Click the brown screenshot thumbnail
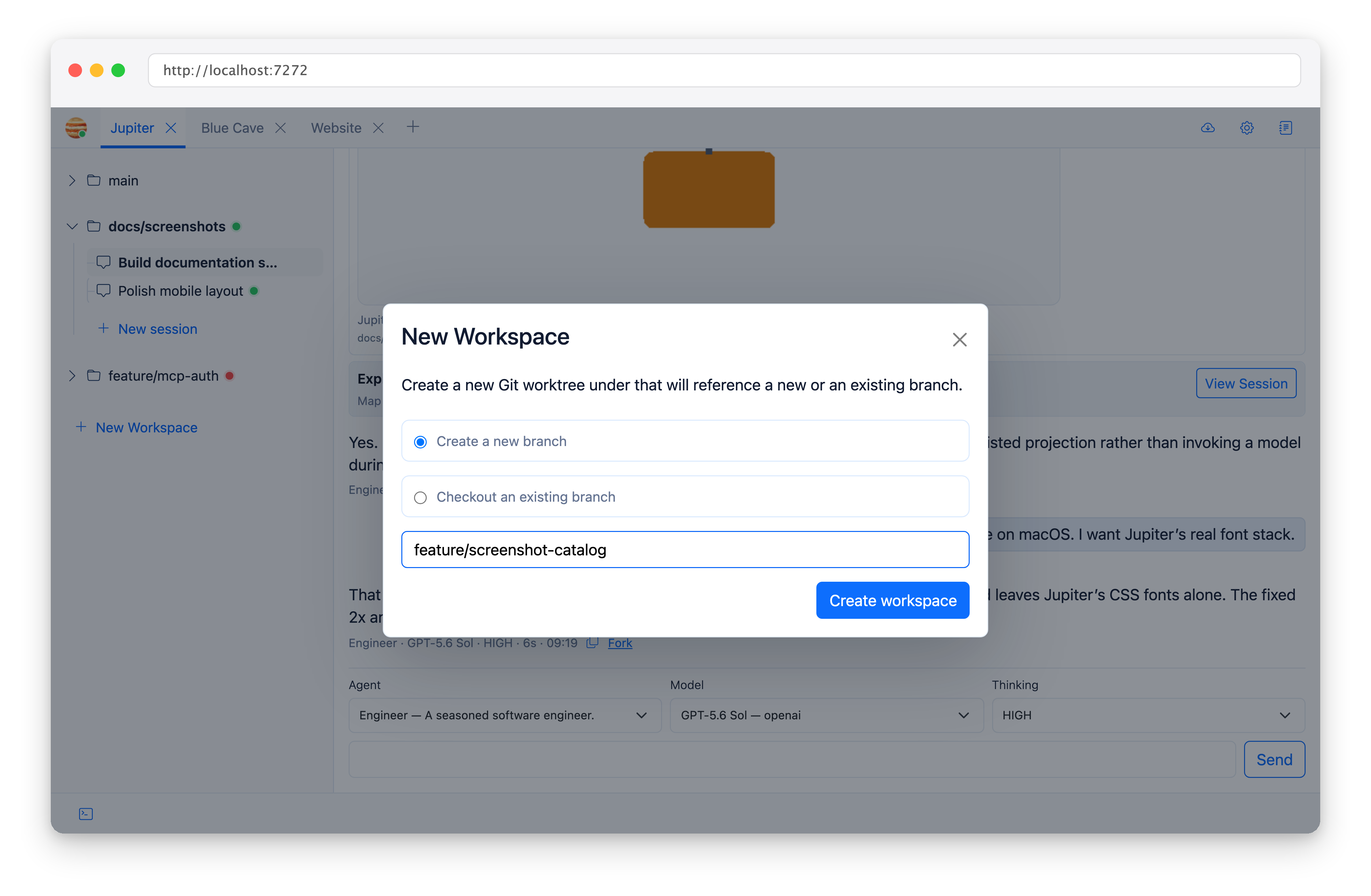This screenshot has height=896, width=1371. 709,189
